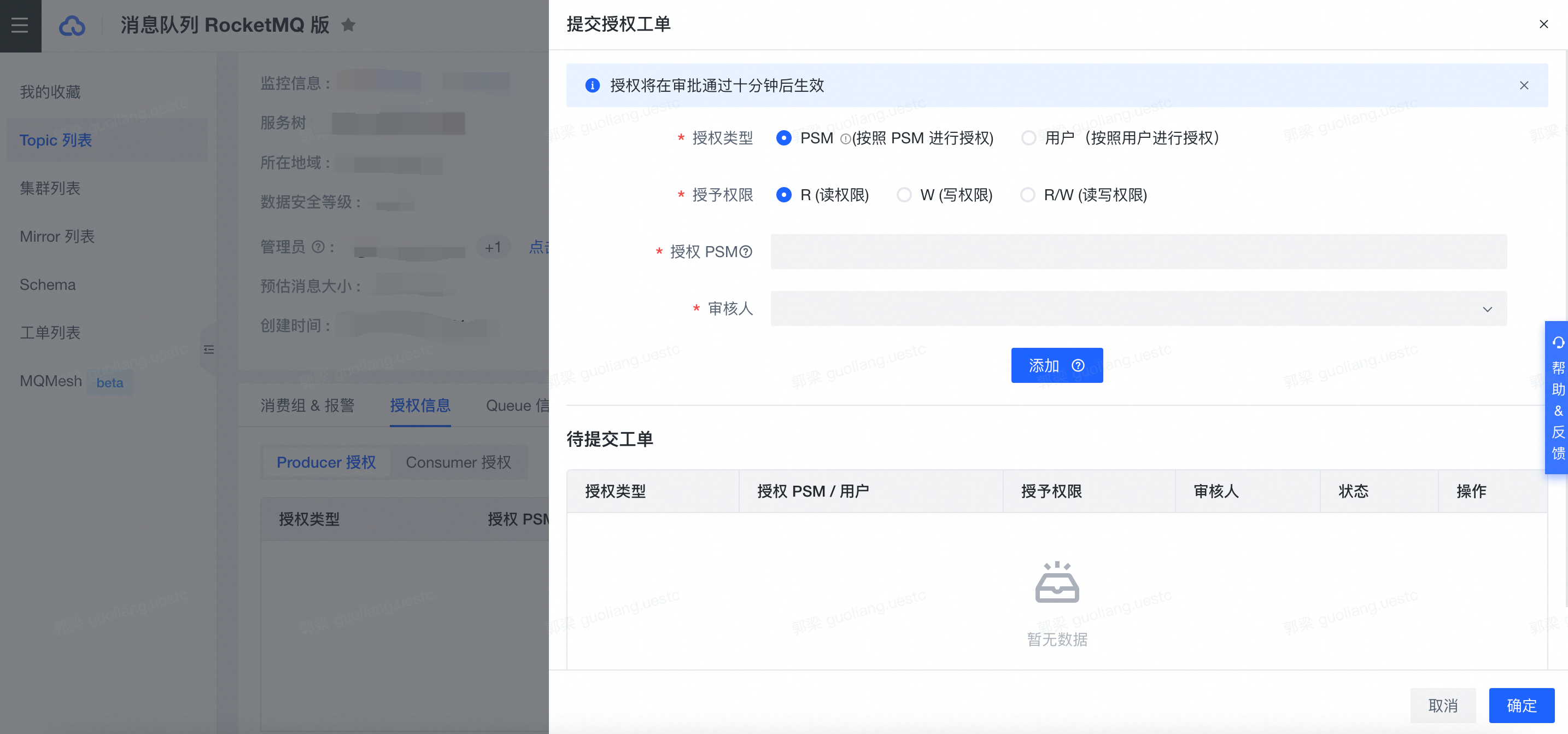Choose R/W (读写权限) permission

pyautogui.click(x=1027, y=195)
